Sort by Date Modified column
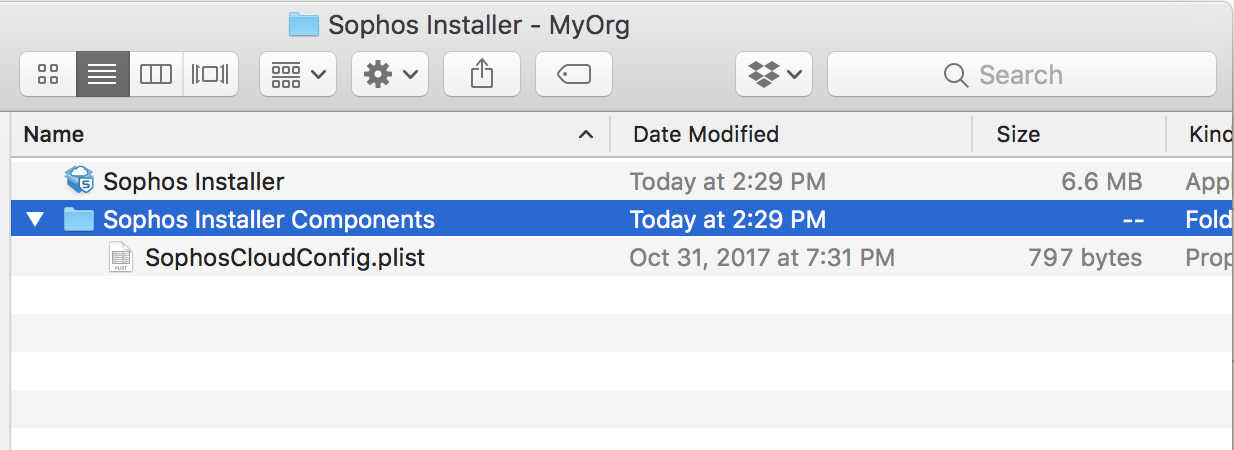Screen dimensions: 1234x450 [x=706, y=134]
